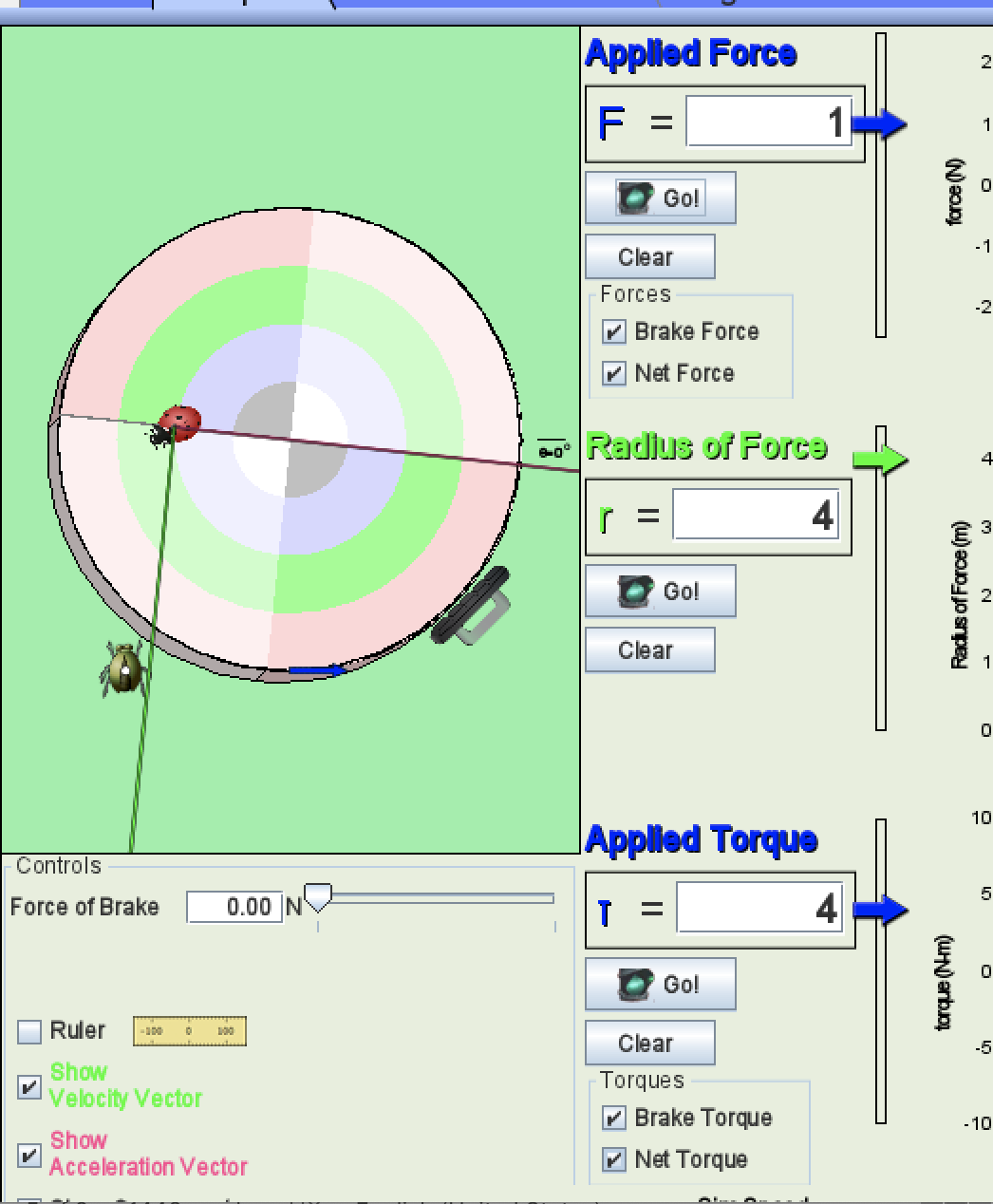This screenshot has width=993, height=1204.
Task: Click the small ruler icon next to Ruler label
Action: tap(190, 1031)
